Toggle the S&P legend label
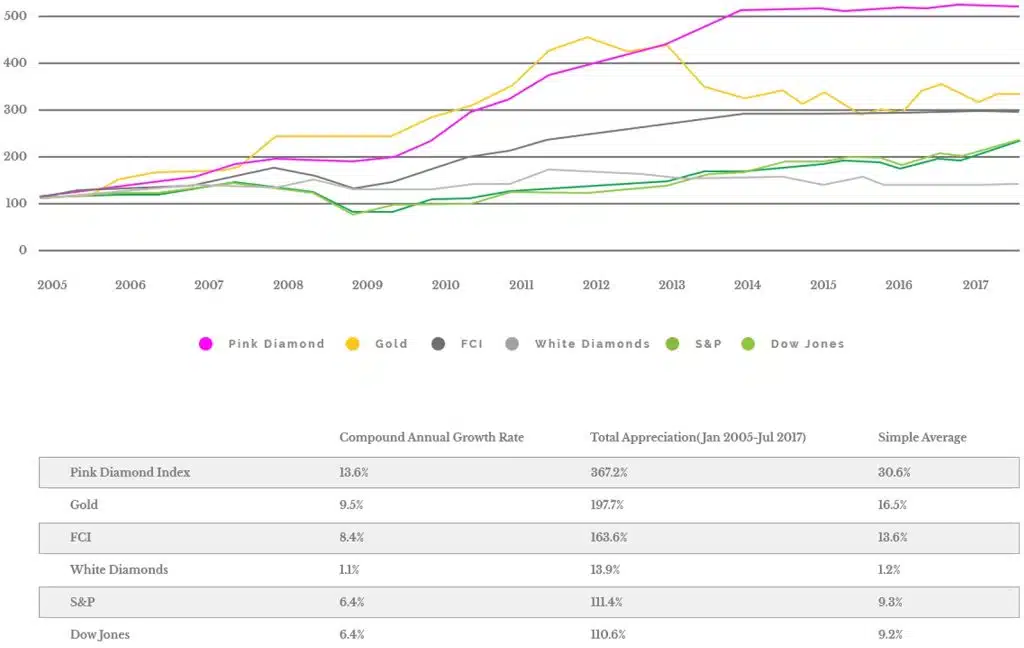This screenshot has width=1024, height=648. click(x=709, y=344)
